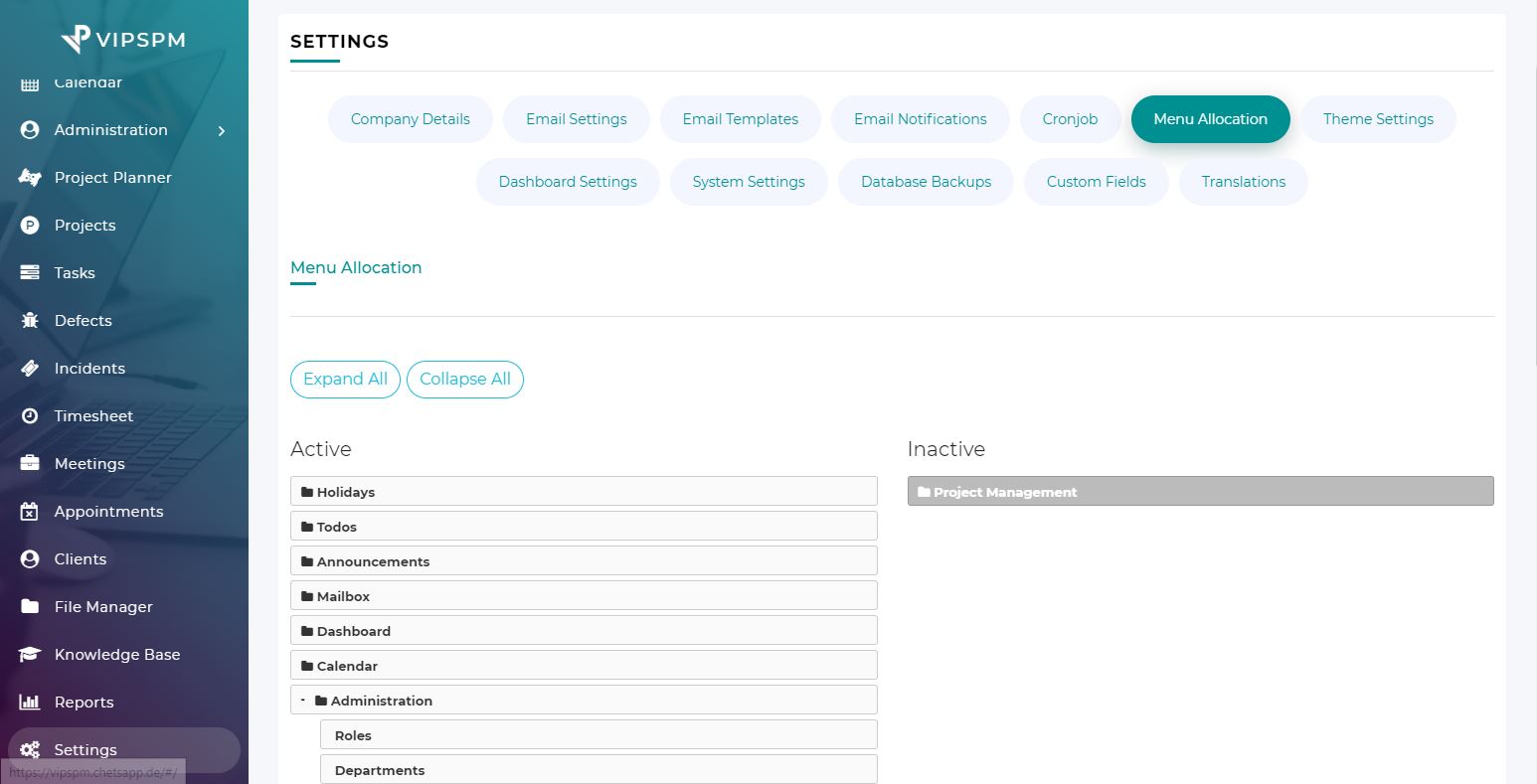Click the Projects circle icon
Screen dimensions: 1537x784
coord(30,226)
